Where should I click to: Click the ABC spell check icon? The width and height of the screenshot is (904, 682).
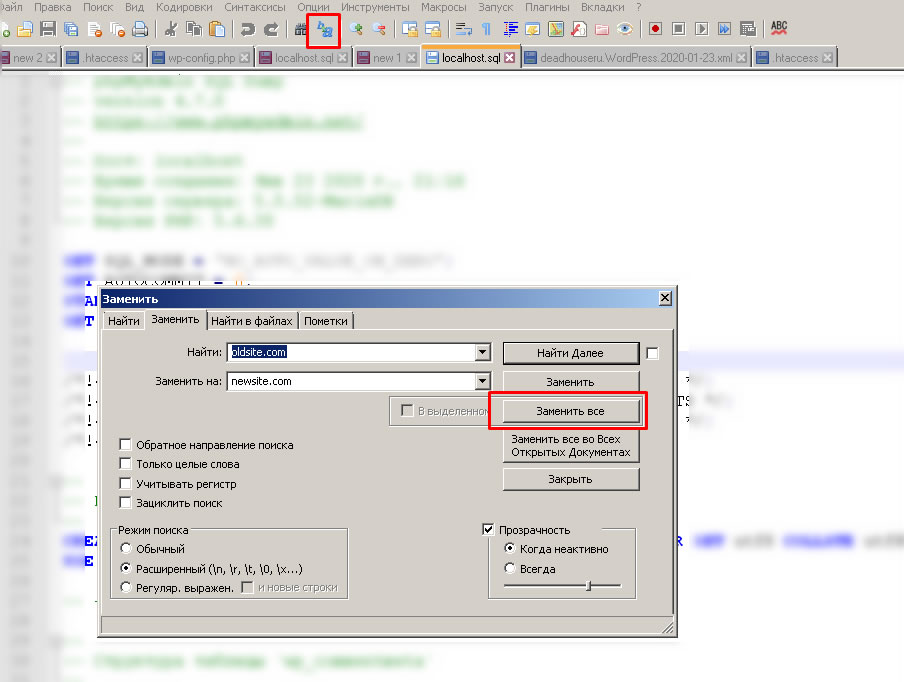coord(779,28)
